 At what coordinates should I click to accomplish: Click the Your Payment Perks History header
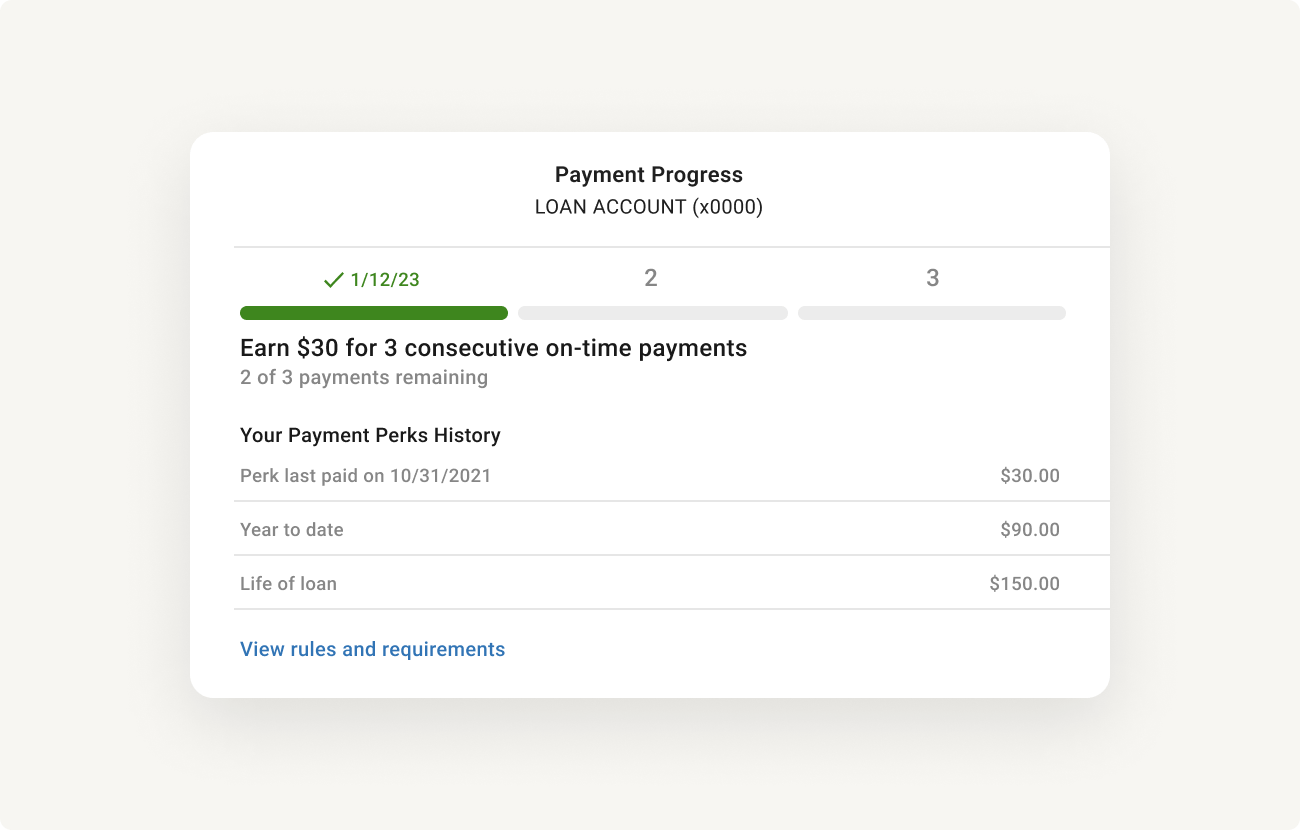point(370,435)
